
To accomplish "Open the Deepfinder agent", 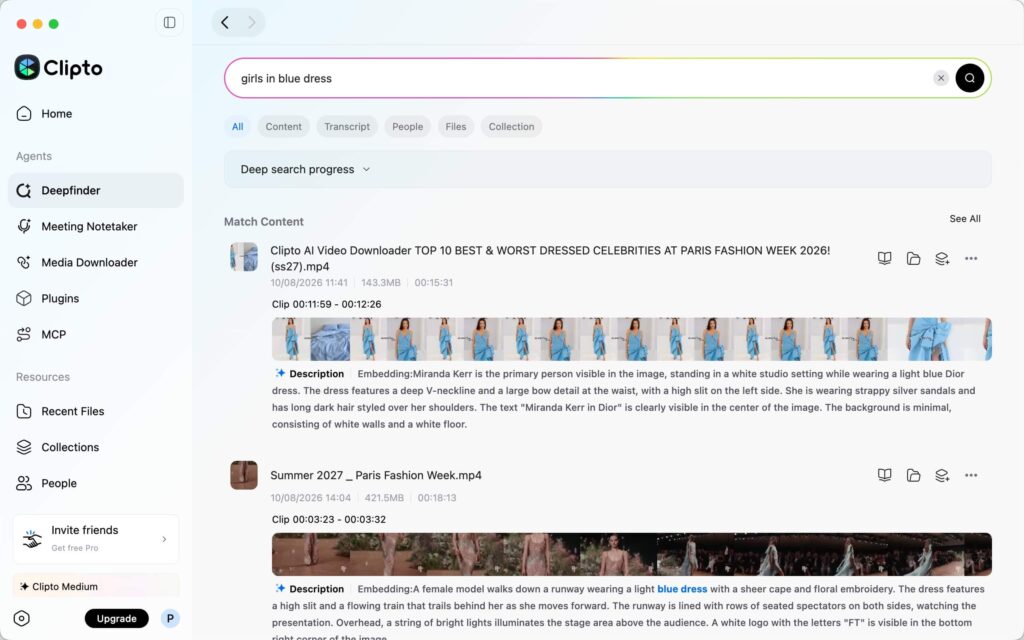I will [x=96, y=191].
